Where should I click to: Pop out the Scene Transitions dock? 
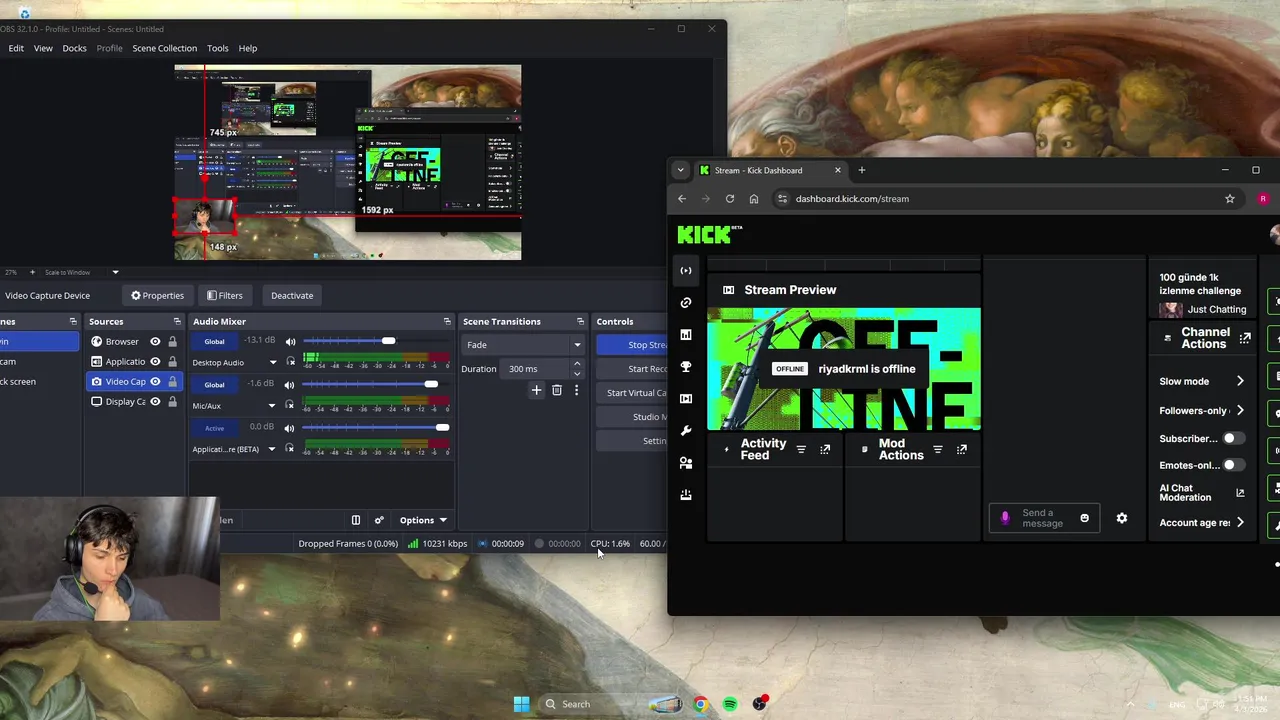coord(580,321)
